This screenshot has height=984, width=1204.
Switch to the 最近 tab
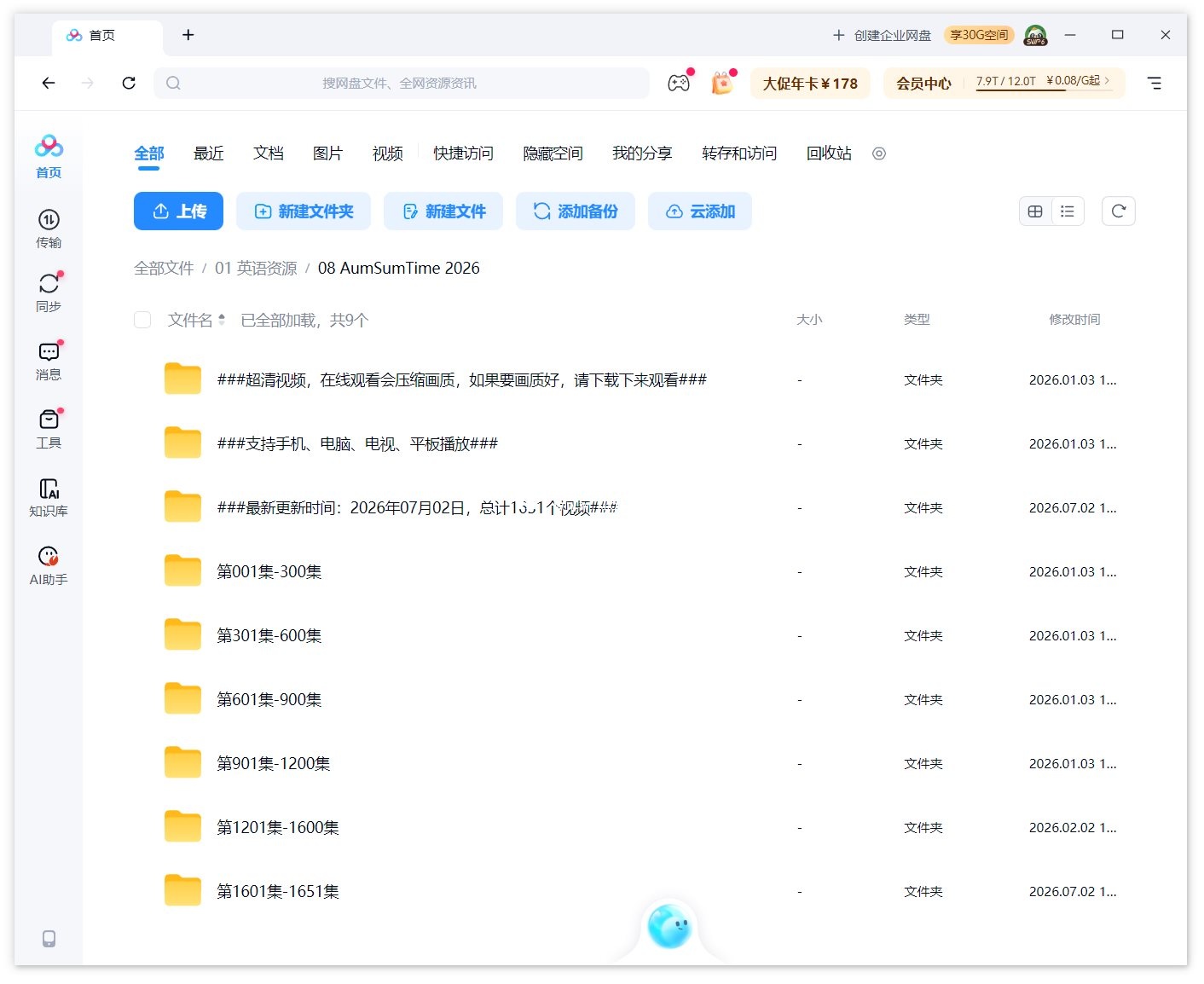(x=209, y=153)
